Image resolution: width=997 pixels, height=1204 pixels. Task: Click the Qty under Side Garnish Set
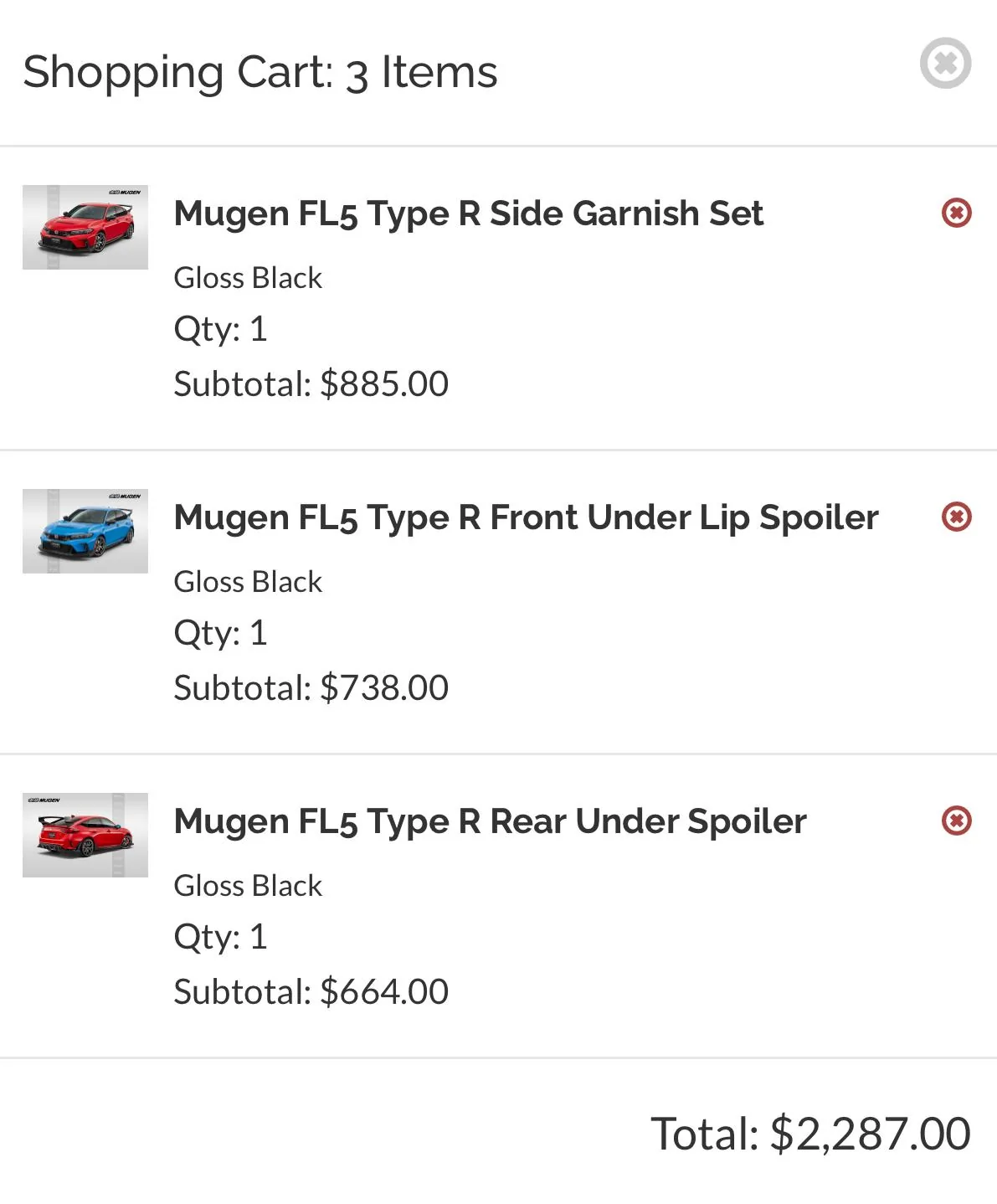coord(220,329)
